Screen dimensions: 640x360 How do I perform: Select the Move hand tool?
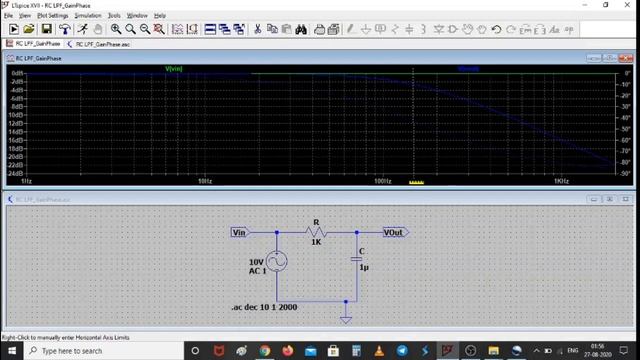coord(467,29)
